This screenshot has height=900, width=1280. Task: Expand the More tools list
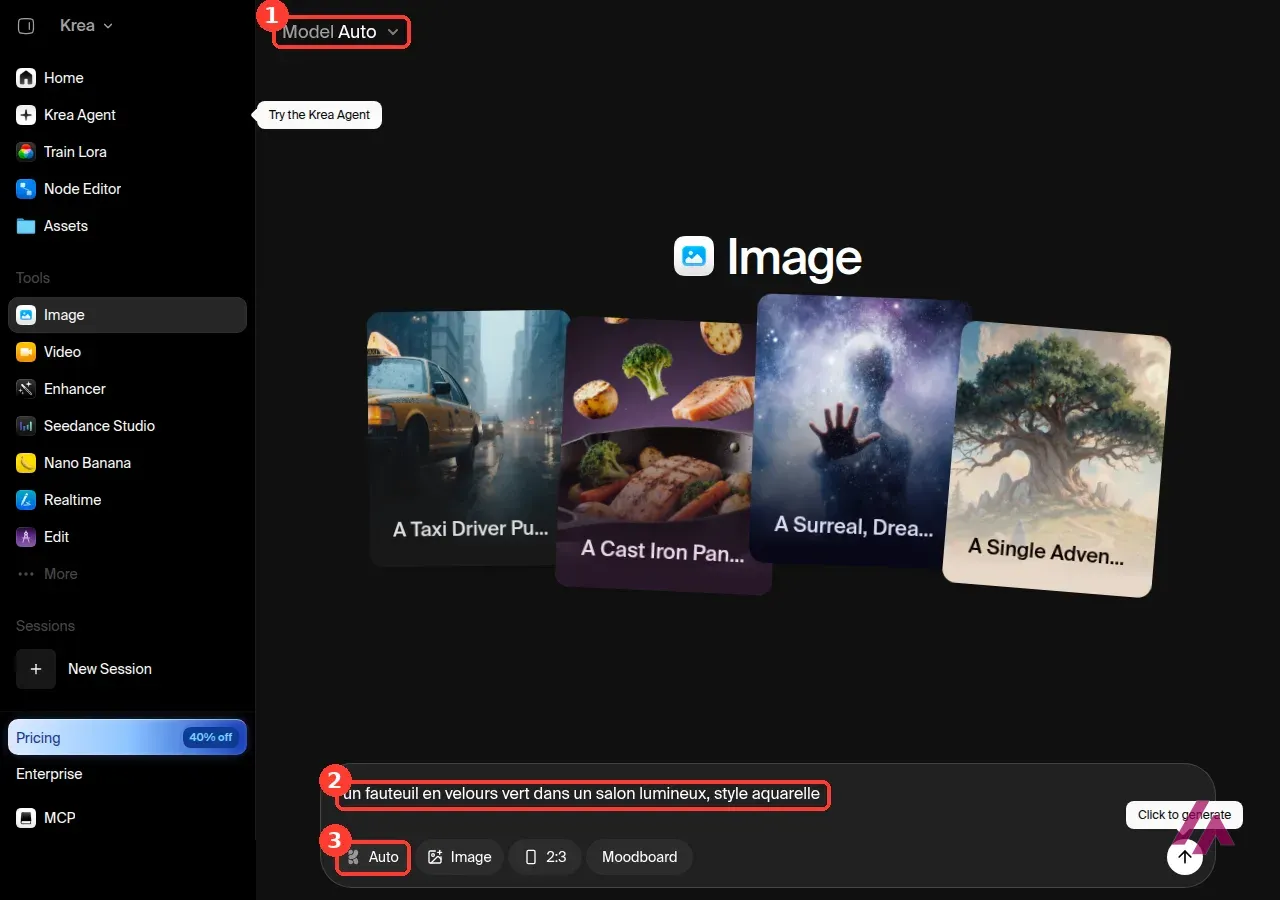point(127,574)
